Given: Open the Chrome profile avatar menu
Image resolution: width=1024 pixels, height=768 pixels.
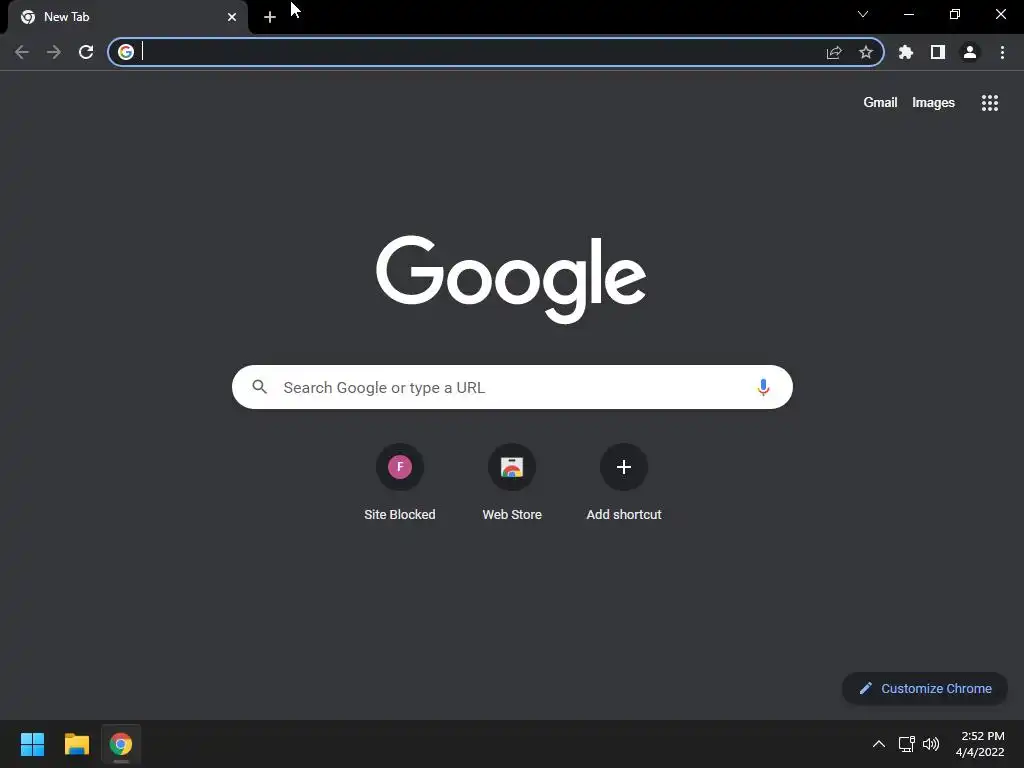Looking at the screenshot, I should (x=970, y=52).
